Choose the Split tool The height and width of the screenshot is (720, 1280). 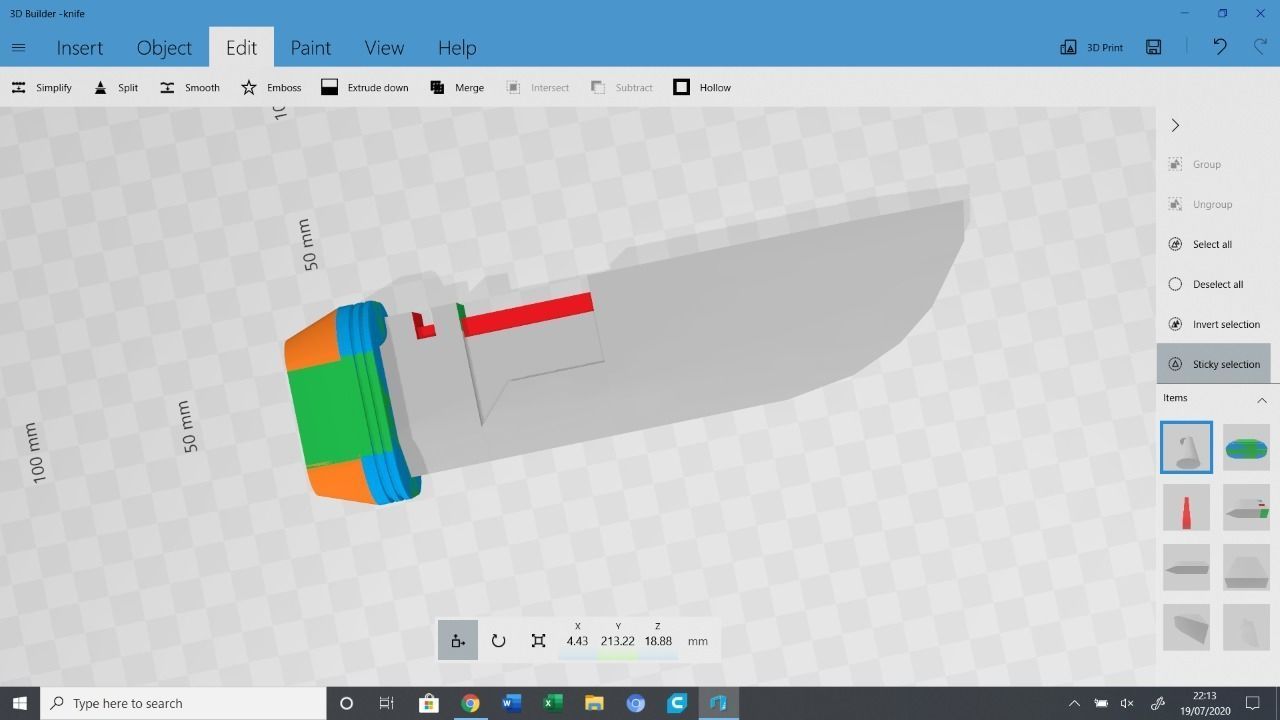[x=115, y=88]
